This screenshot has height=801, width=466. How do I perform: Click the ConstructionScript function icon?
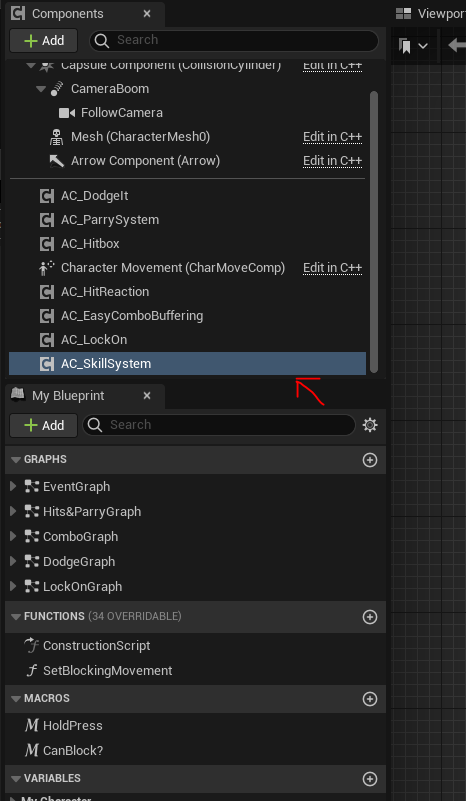click(32, 645)
